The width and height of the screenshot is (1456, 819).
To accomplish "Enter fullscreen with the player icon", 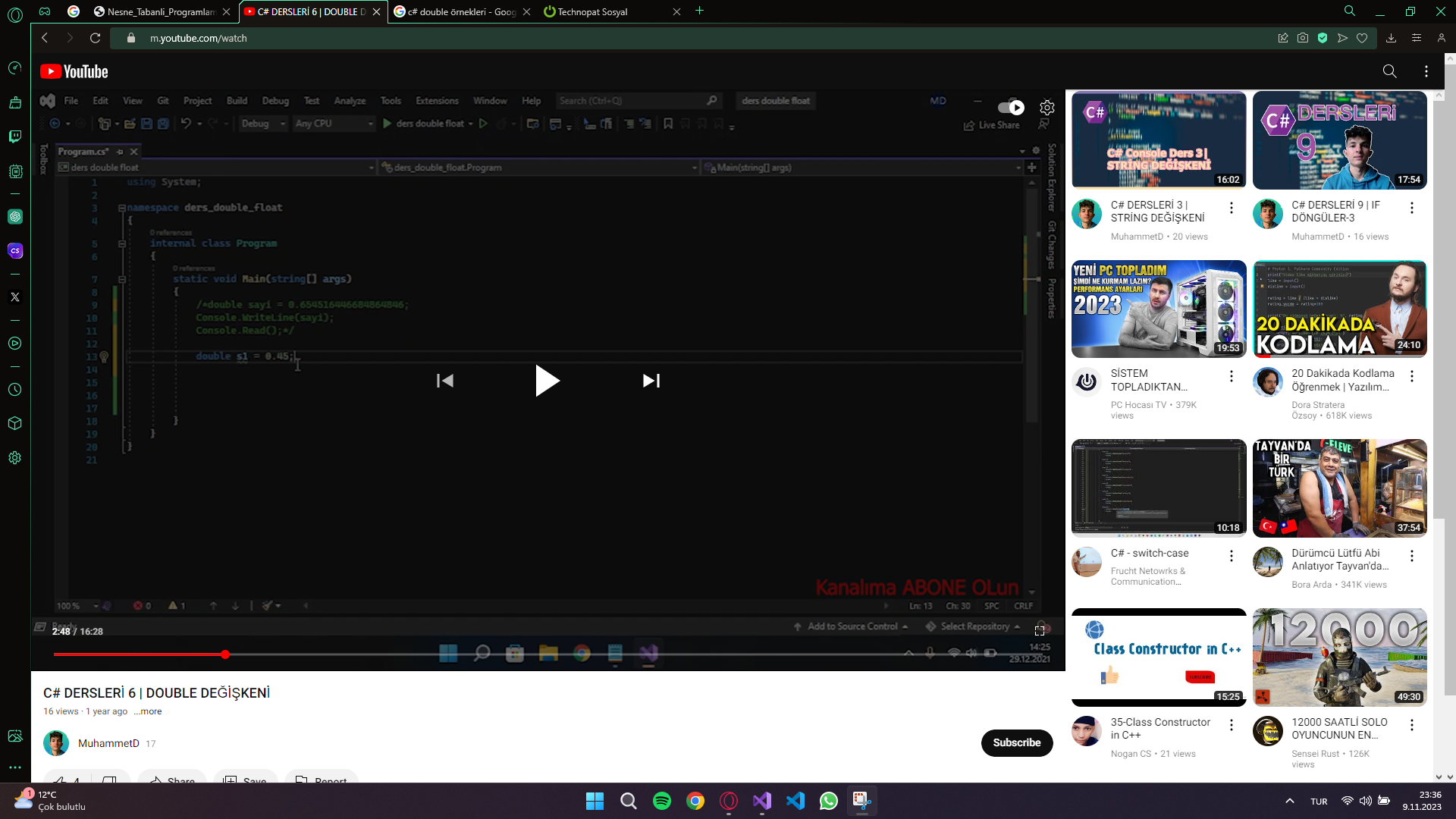I will (1040, 630).
